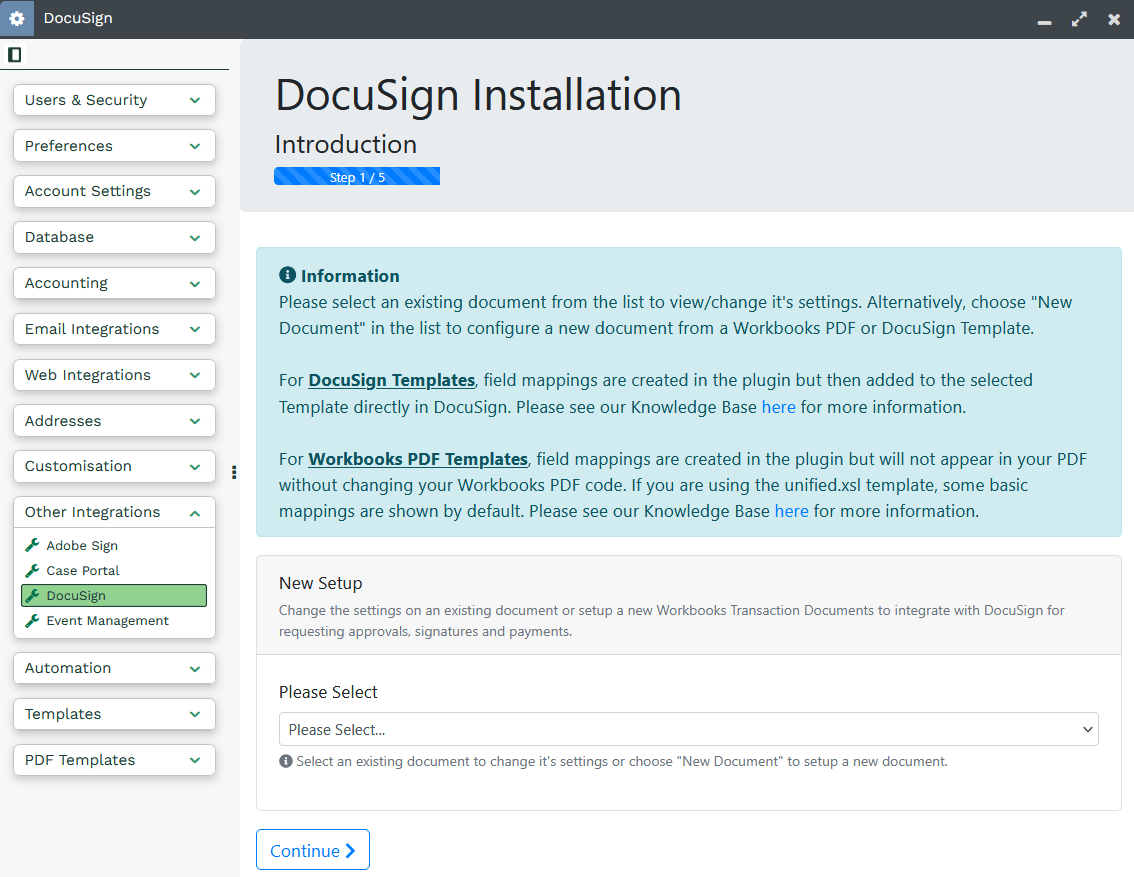This screenshot has width=1134, height=877.
Task: Click the 'DocuSign' title bar text
Action: 78,18
